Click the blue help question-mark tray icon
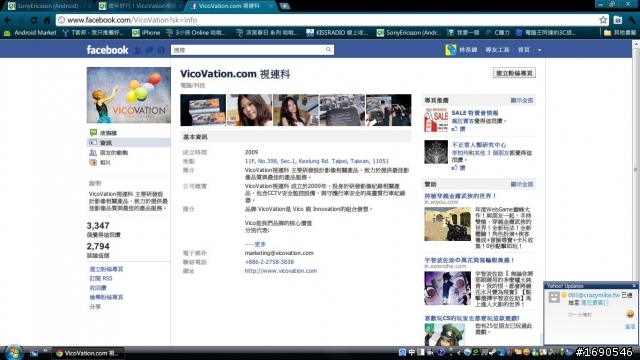Image resolution: width=640 pixels, height=360 pixels. [x=441, y=352]
